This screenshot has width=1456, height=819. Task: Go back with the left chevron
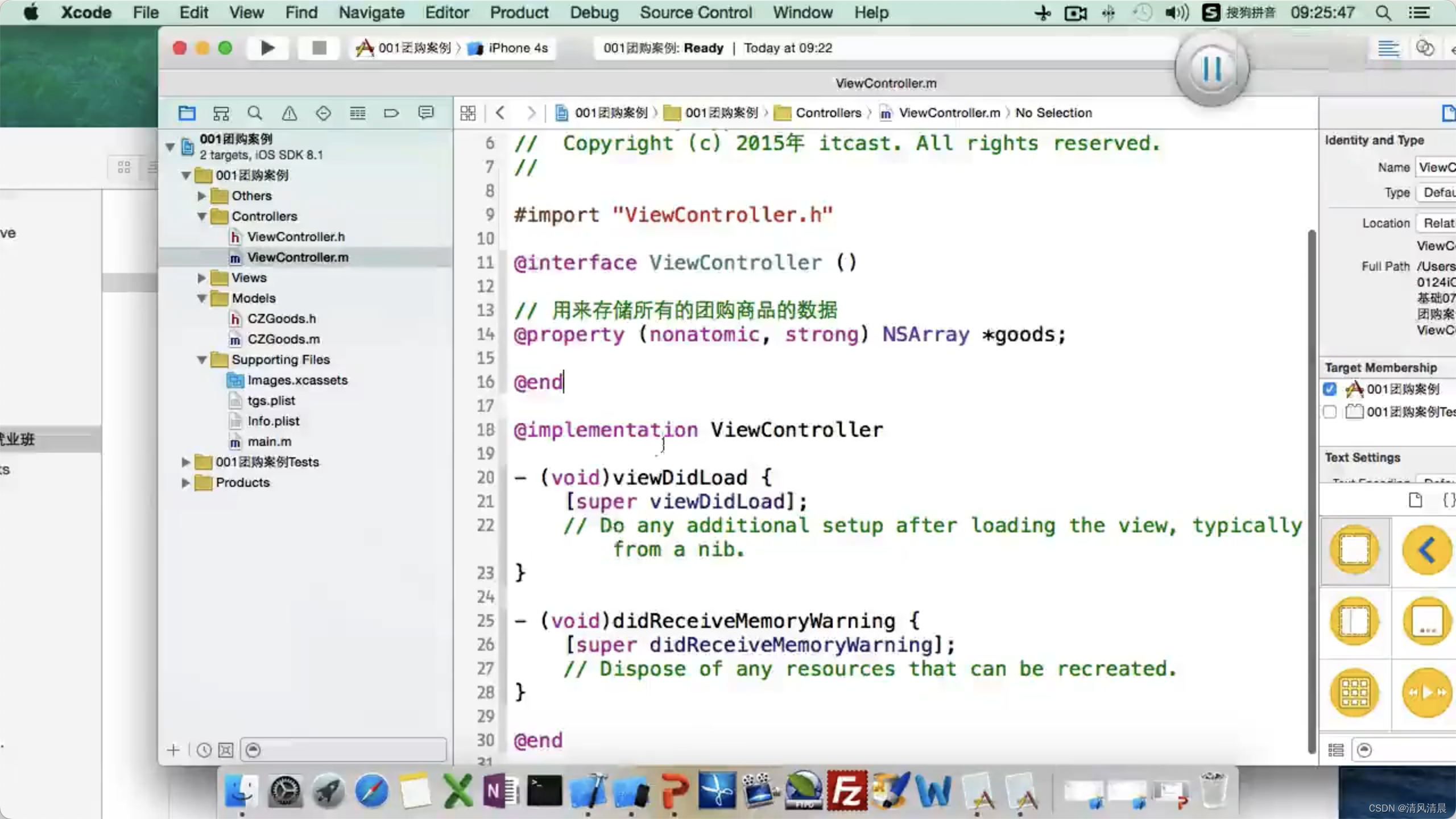coord(500,113)
